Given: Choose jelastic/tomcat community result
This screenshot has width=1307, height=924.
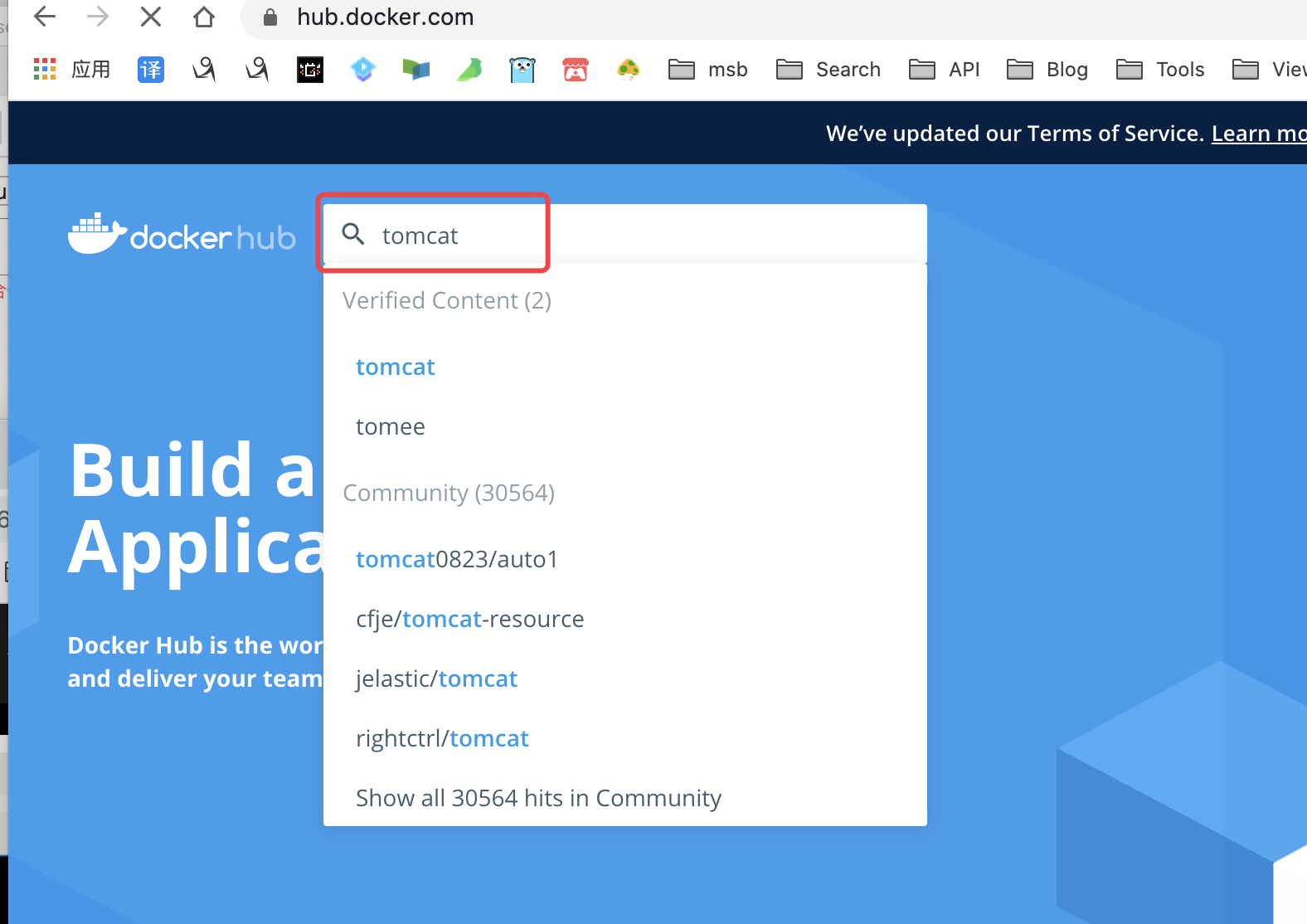Looking at the screenshot, I should click(436, 678).
